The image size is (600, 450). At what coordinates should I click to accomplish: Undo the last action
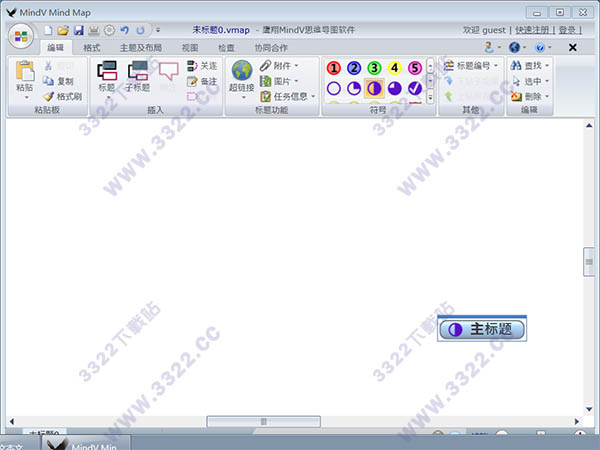(125, 30)
